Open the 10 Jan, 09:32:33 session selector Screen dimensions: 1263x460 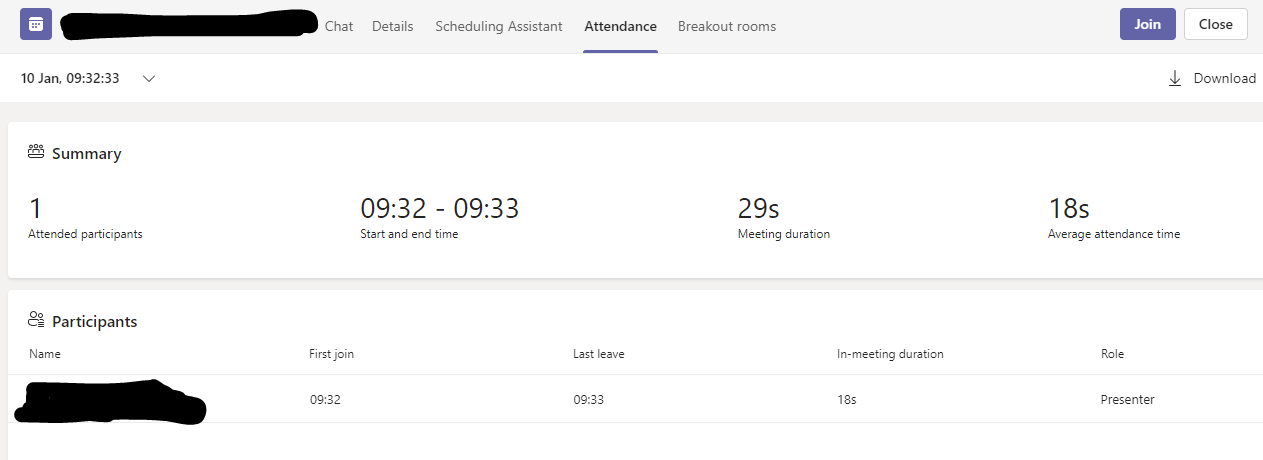click(70, 79)
